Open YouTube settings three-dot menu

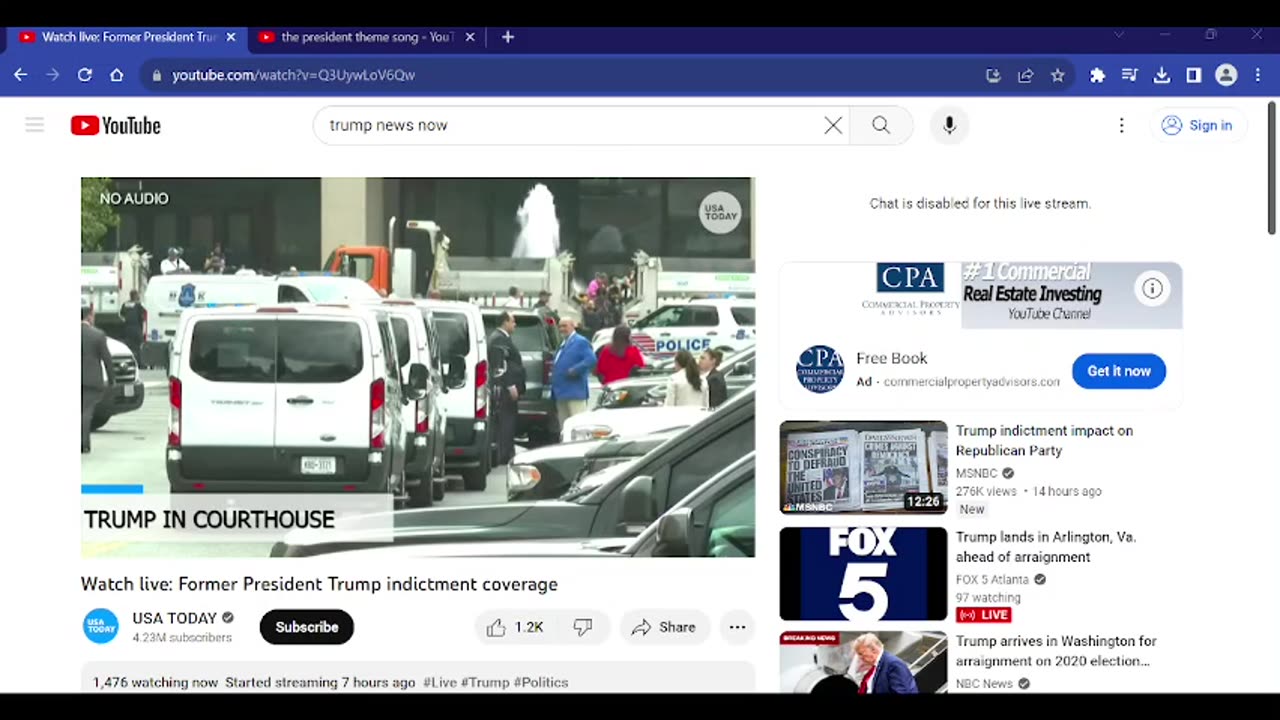(1121, 125)
